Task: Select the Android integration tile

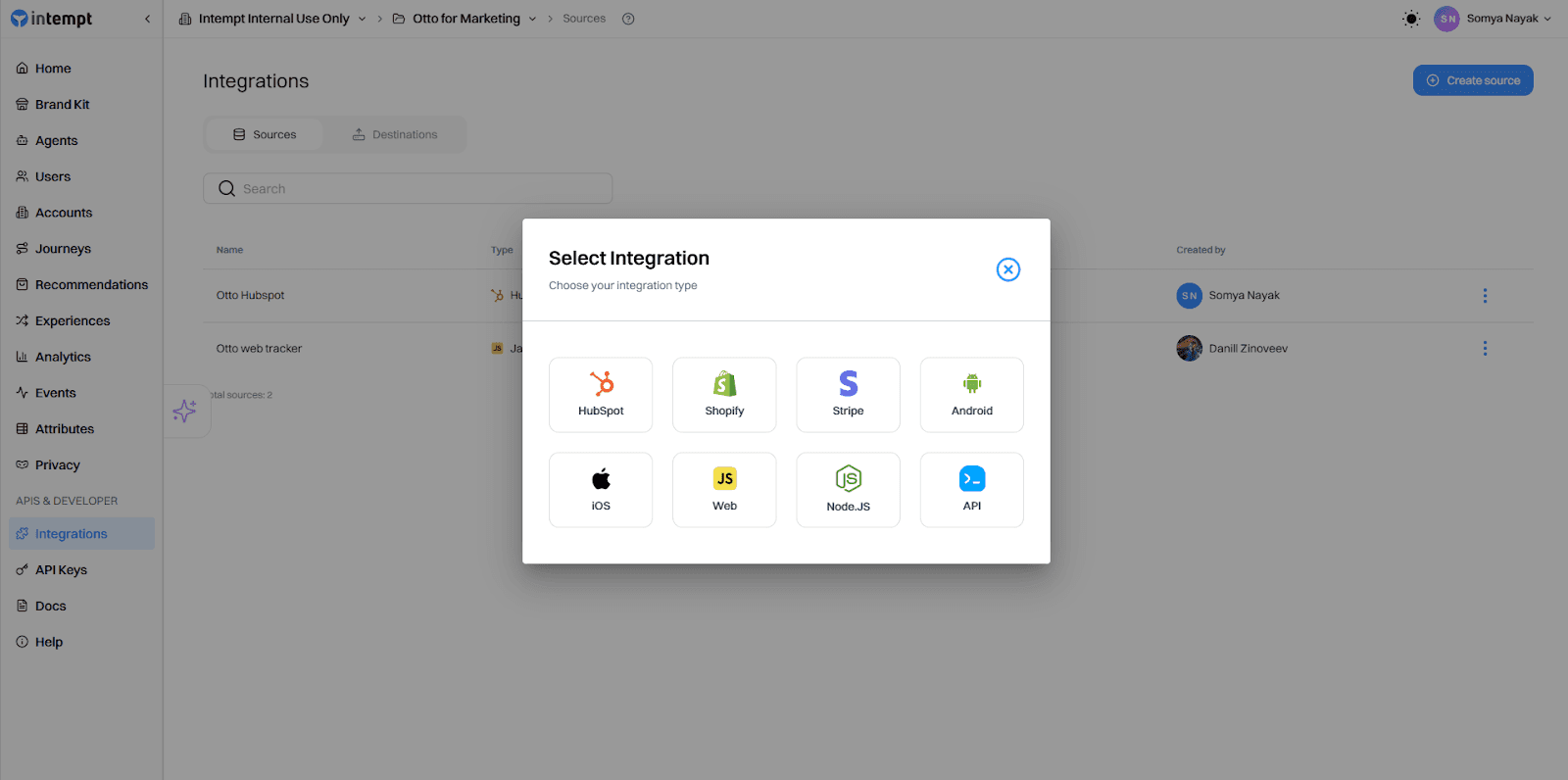Action: pyautogui.click(x=971, y=395)
